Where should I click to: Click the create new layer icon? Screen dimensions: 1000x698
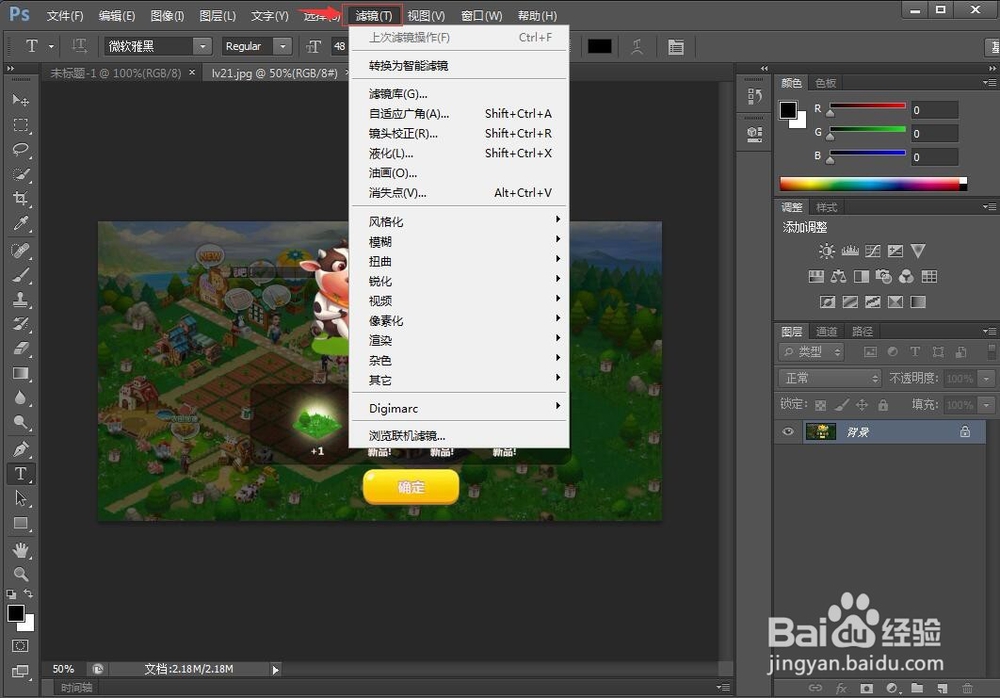(942, 688)
